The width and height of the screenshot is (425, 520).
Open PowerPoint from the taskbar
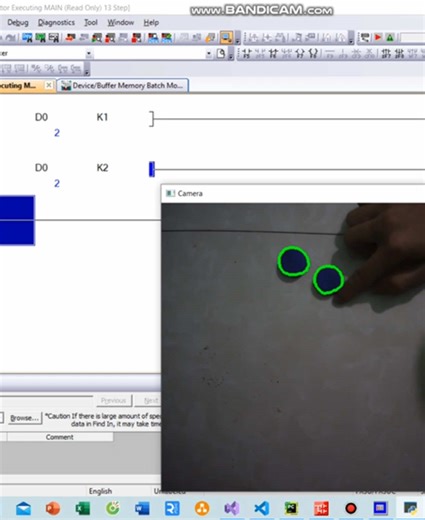53,509
